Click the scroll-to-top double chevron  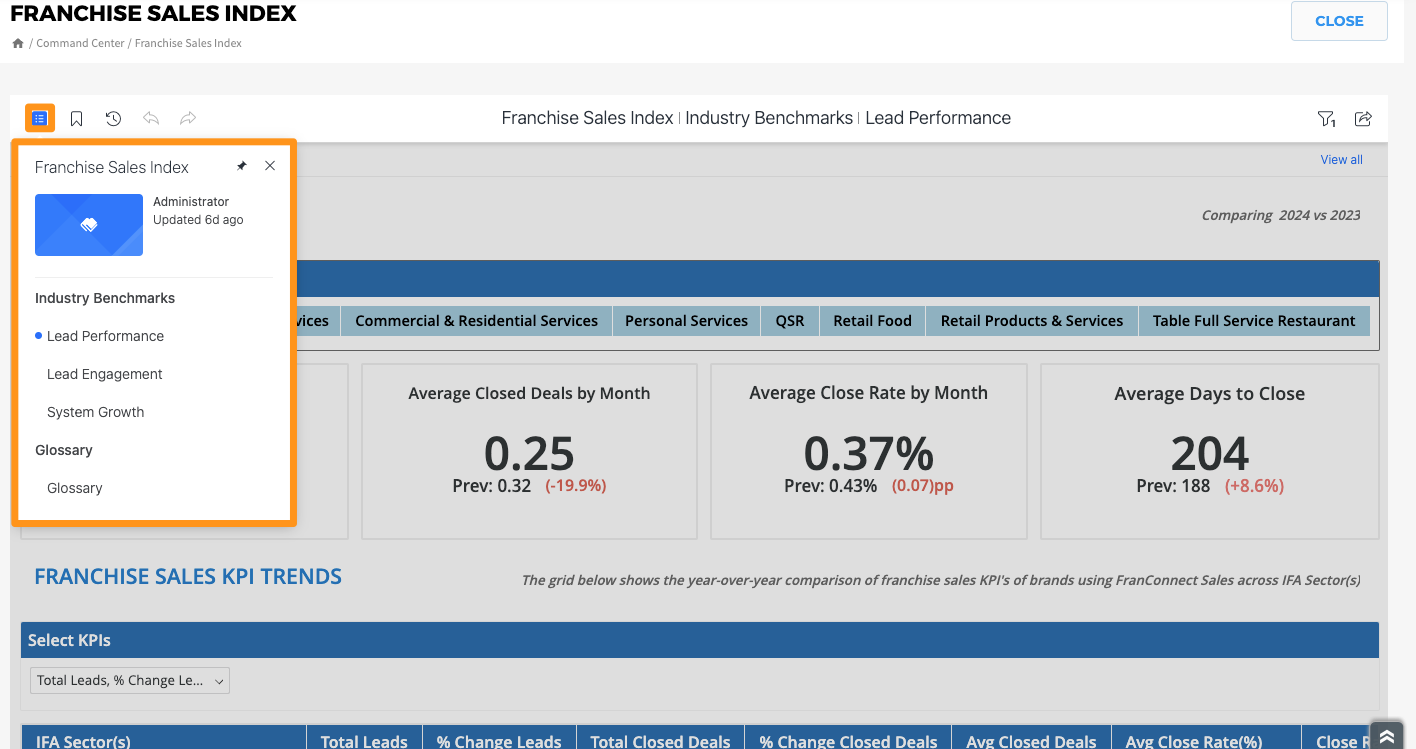pyautogui.click(x=1387, y=736)
